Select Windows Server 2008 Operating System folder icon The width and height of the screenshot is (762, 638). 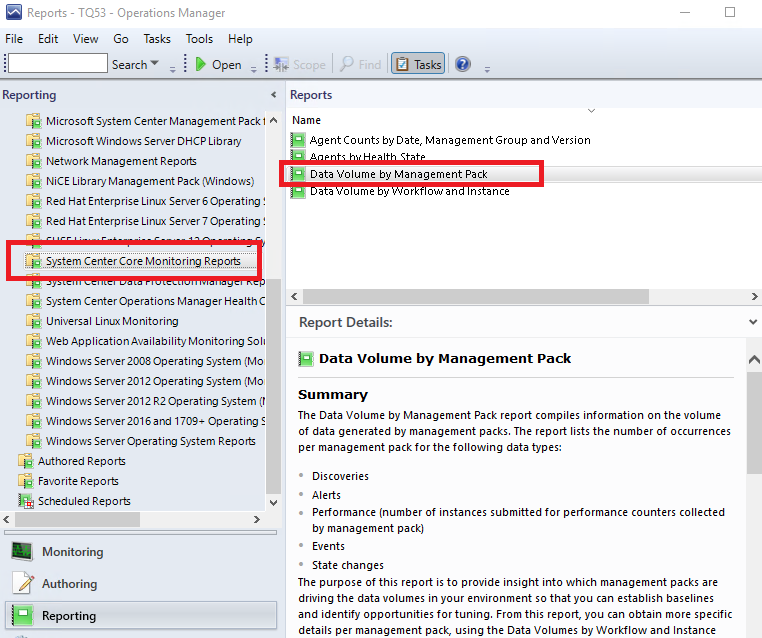point(34,361)
